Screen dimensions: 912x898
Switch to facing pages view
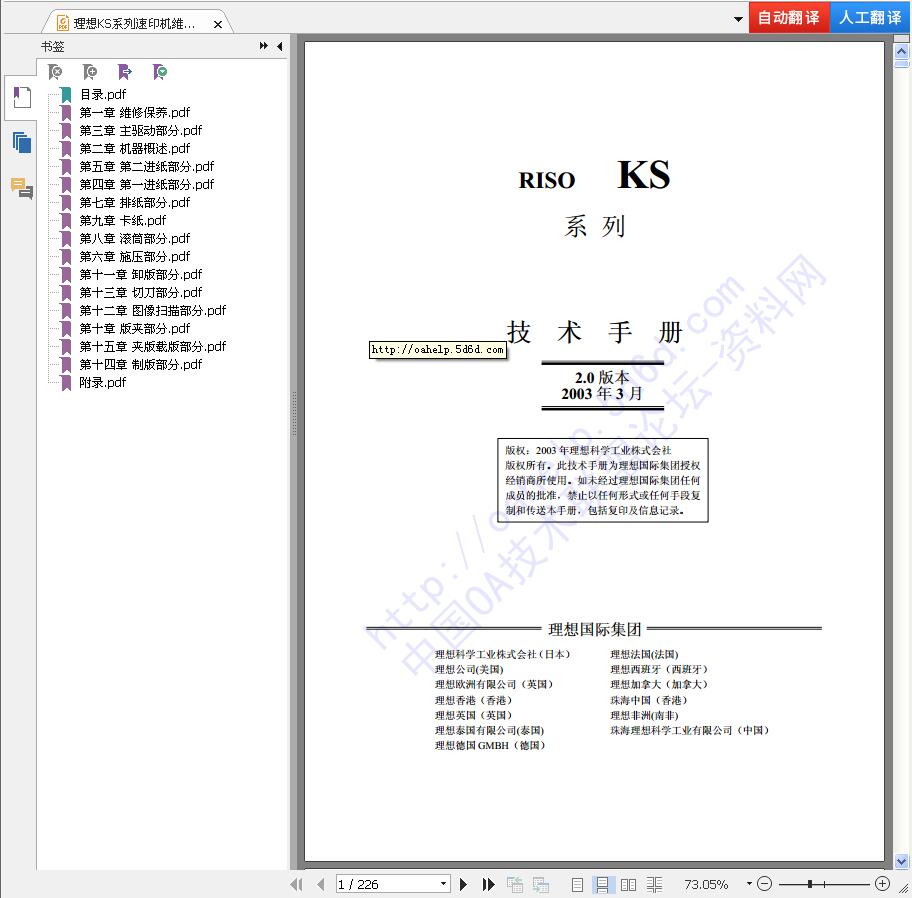pos(628,885)
